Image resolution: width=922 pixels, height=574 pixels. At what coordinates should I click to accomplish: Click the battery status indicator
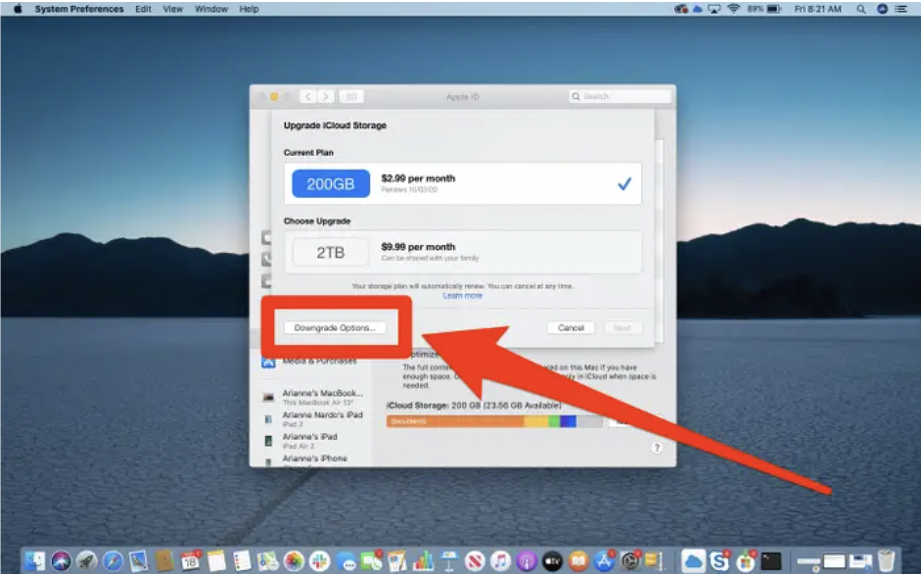click(x=764, y=9)
